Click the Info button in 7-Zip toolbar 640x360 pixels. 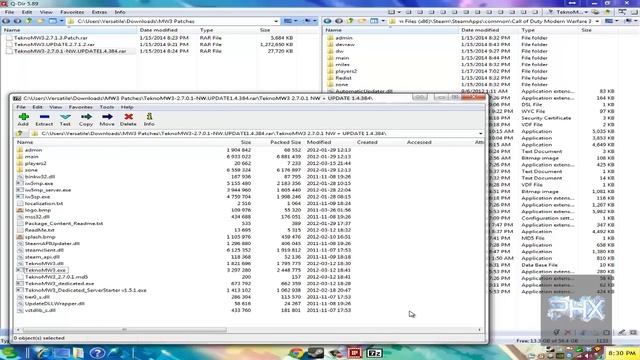[x=149, y=119]
